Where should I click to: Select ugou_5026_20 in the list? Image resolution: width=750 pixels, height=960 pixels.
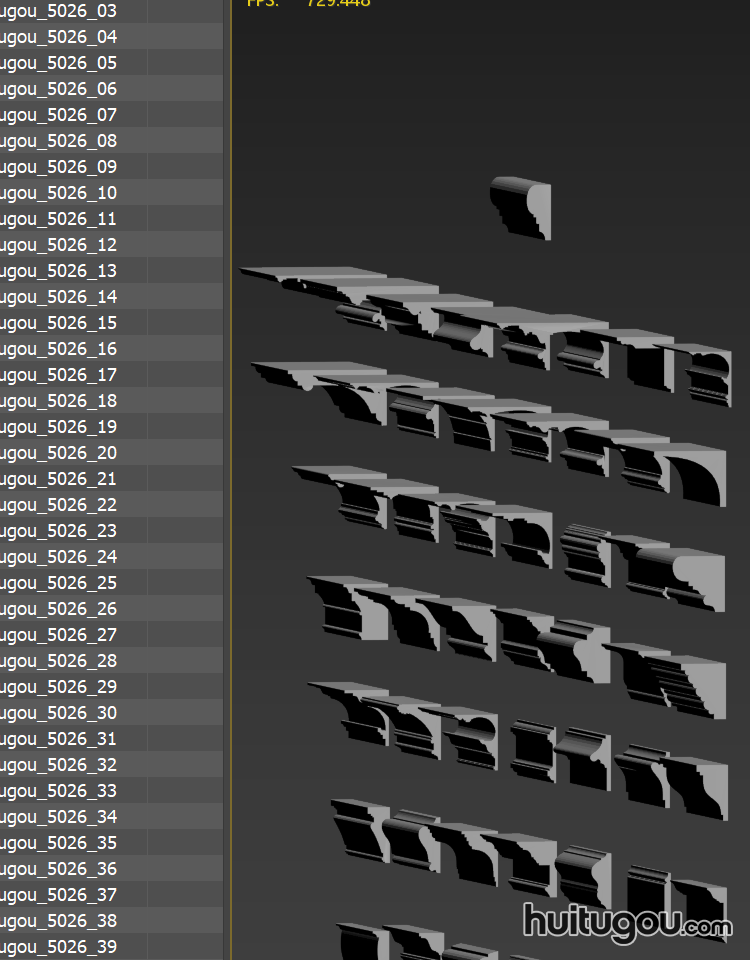point(111,452)
